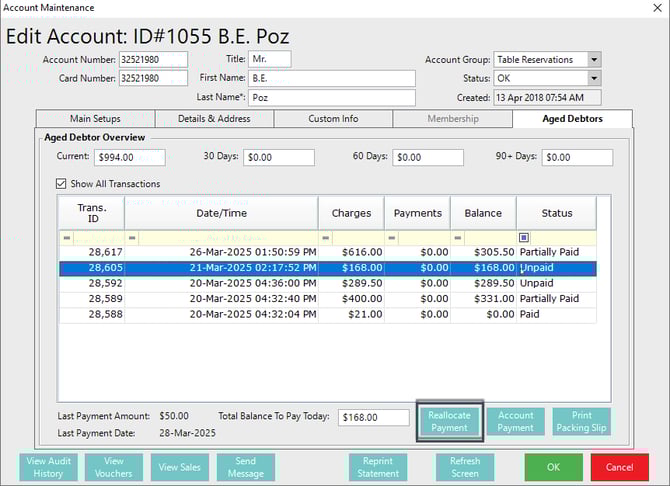Cancel editing with the red Cancel button
This screenshot has width=670, height=486.
pyautogui.click(x=619, y=467)
